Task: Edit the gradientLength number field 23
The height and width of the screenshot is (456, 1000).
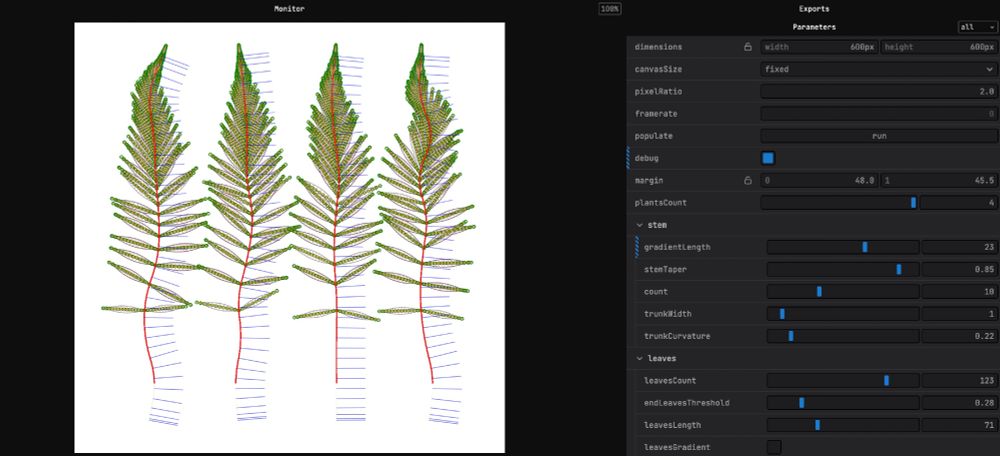Action: point(959,247)
